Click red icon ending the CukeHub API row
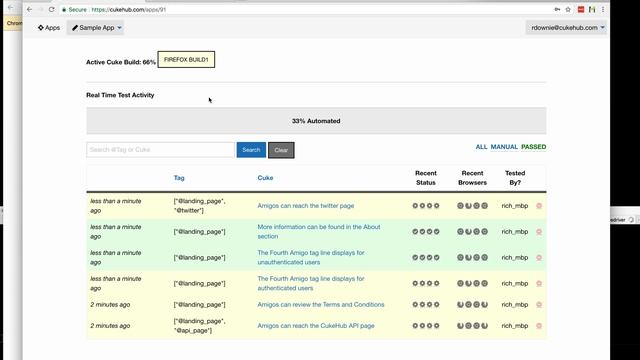 [539, 326]
